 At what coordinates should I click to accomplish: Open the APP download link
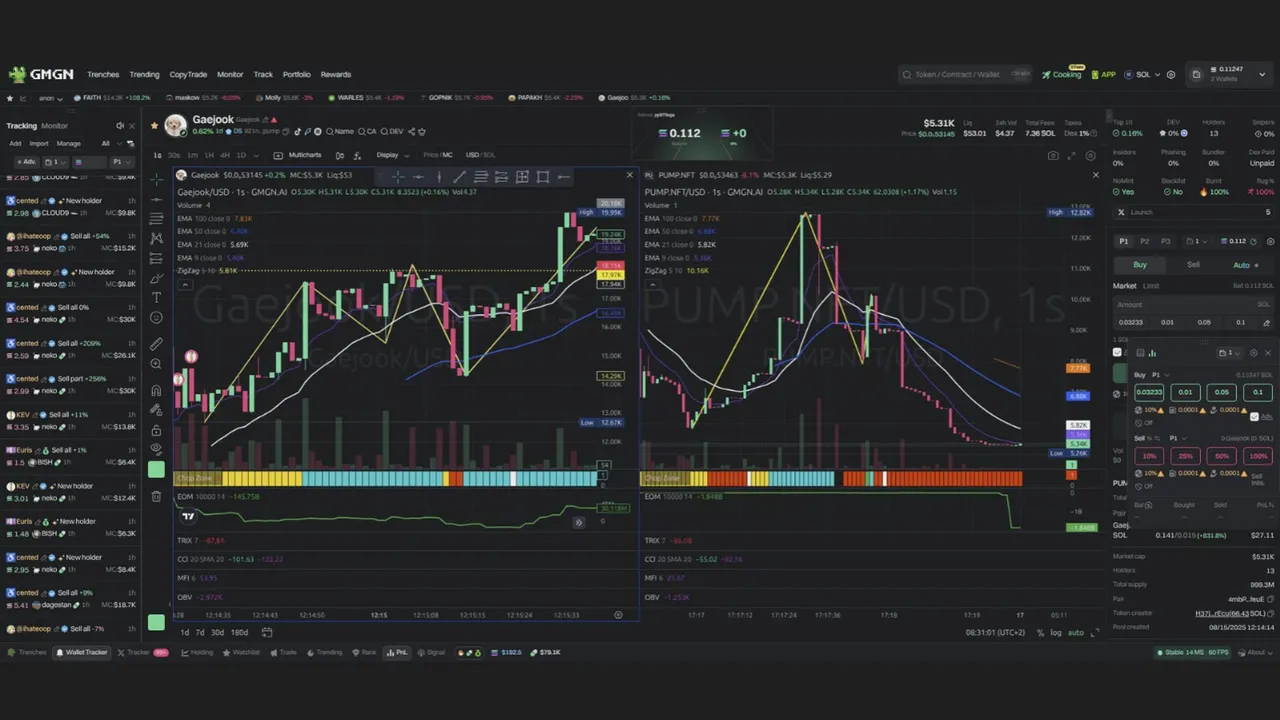coord(1103,75)
